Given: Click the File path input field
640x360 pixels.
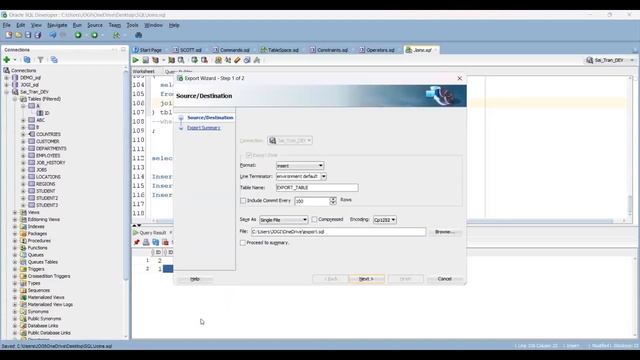Looking at the screenshot, I should [x=338, y=232].
